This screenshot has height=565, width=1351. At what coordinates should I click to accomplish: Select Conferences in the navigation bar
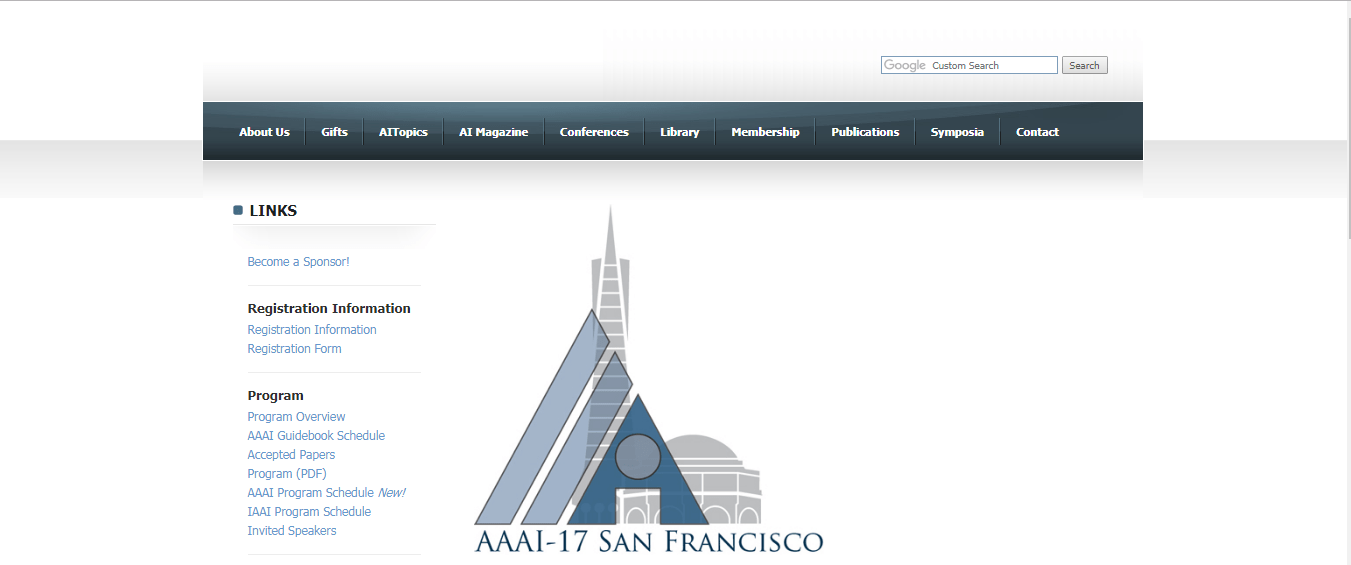(594, 132)
